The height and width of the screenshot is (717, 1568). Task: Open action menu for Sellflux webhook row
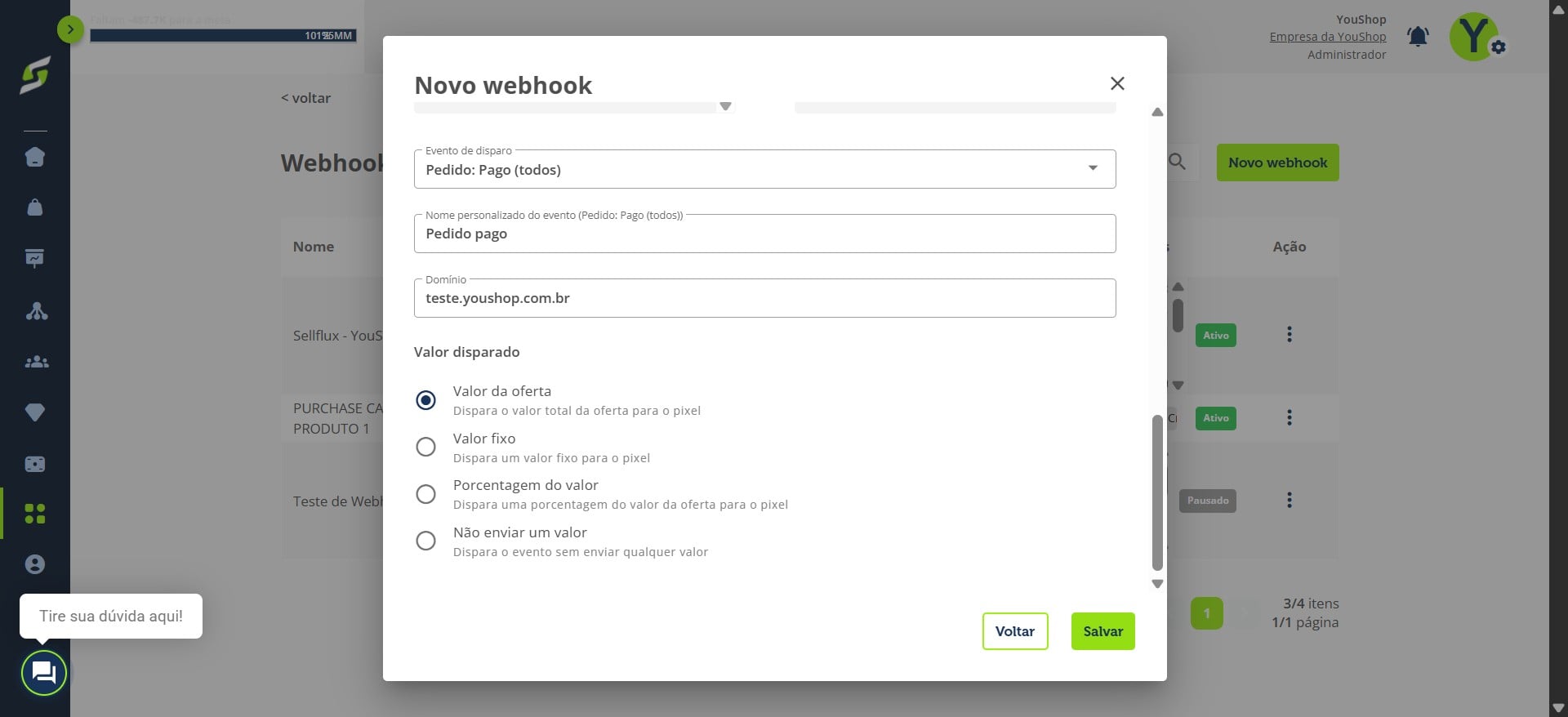tap(1290, 334)
